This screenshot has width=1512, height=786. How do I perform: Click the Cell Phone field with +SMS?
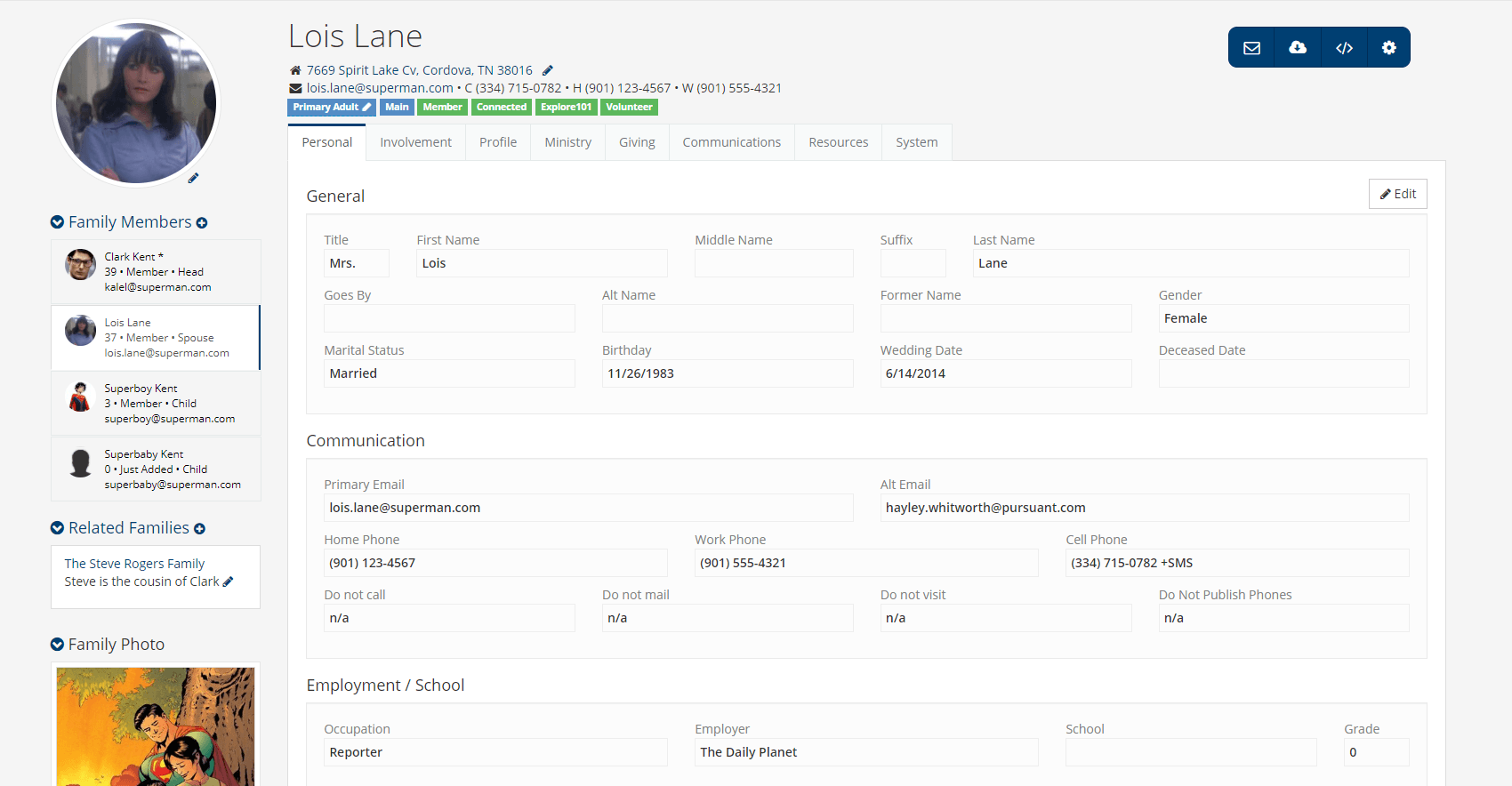click(1237, 563)
